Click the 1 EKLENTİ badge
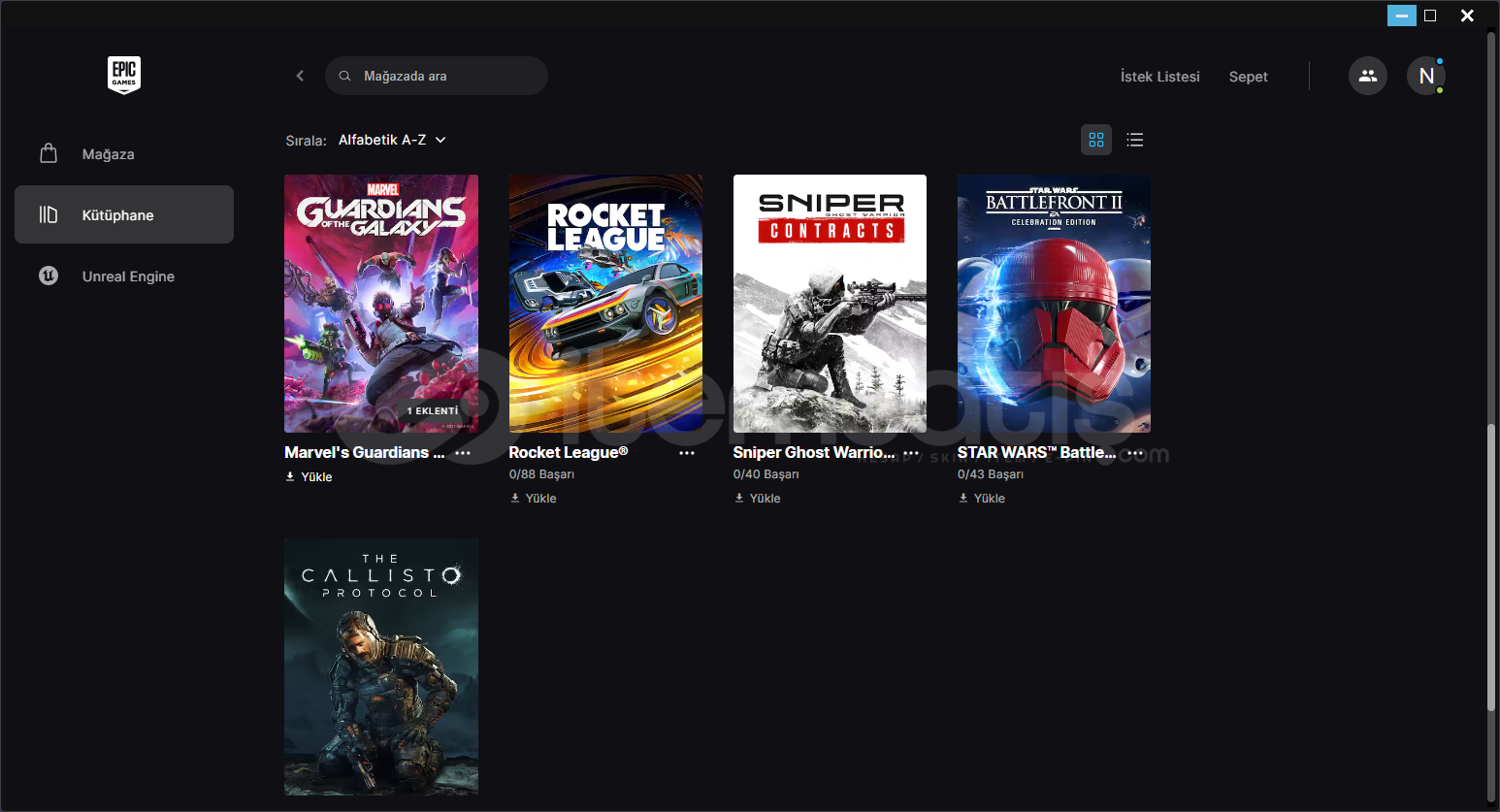Image resolution: width=1500 pixels, height=812 pixels. click(433, 411)
